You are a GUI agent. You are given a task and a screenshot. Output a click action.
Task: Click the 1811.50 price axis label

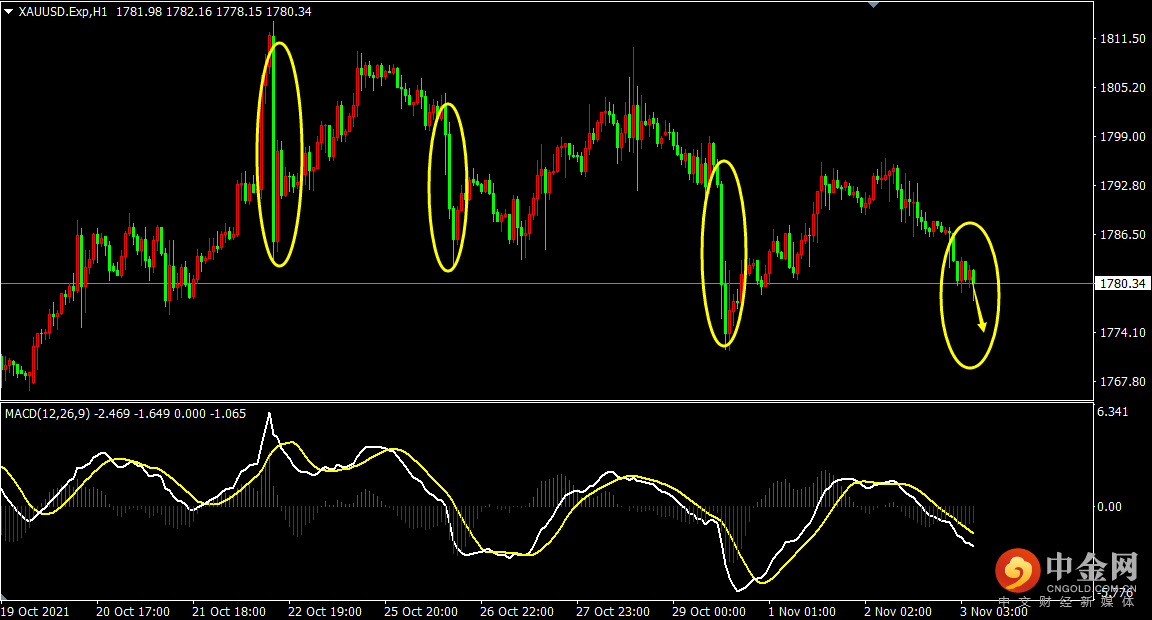[1122, 39]
